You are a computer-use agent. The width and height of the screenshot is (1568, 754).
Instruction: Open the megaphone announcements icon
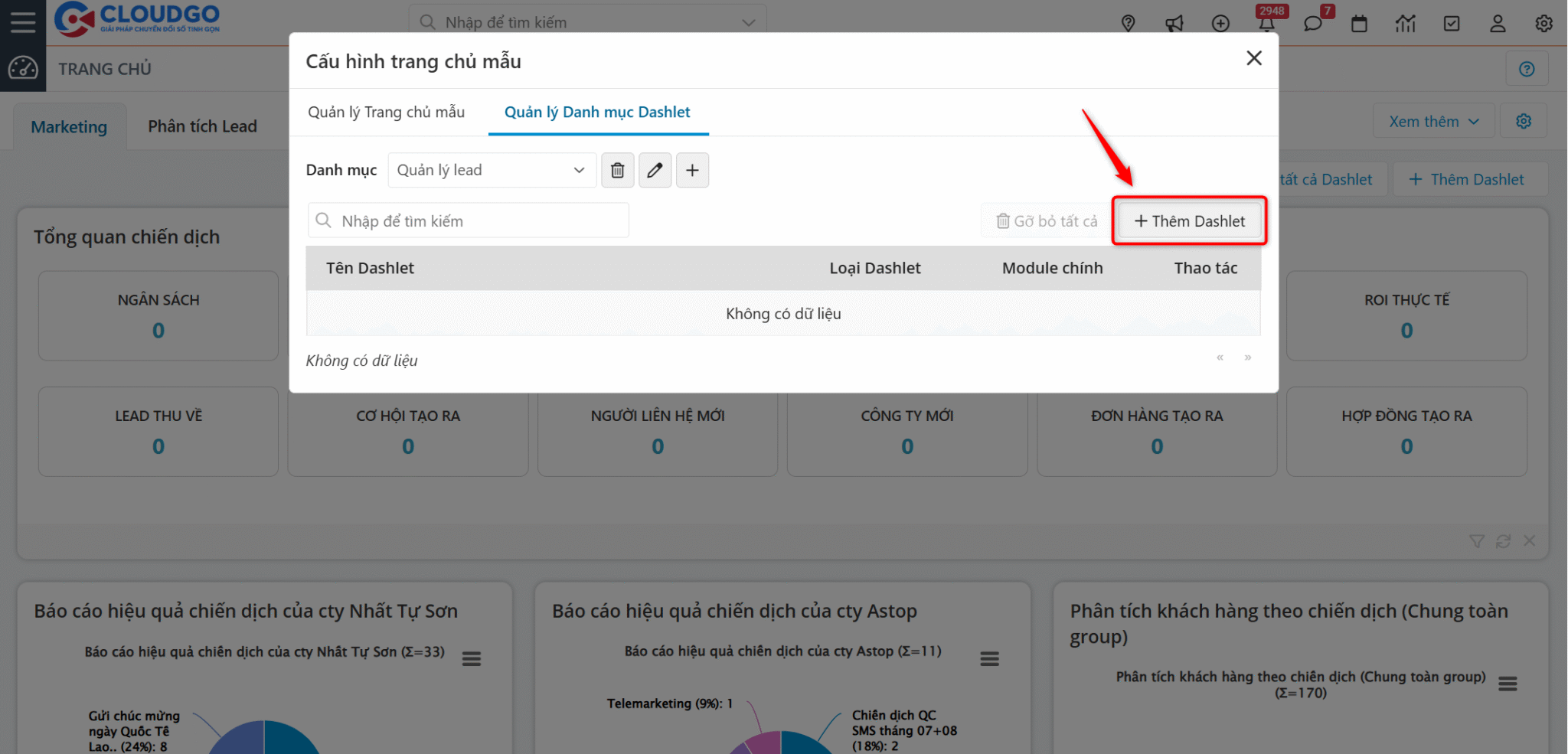coord(1174,23)
